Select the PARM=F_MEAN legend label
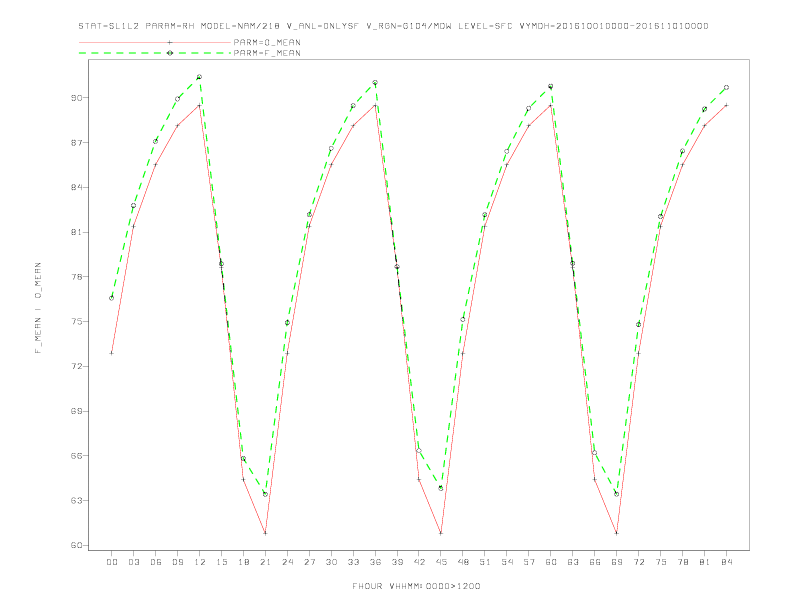 tap(267, 53)
